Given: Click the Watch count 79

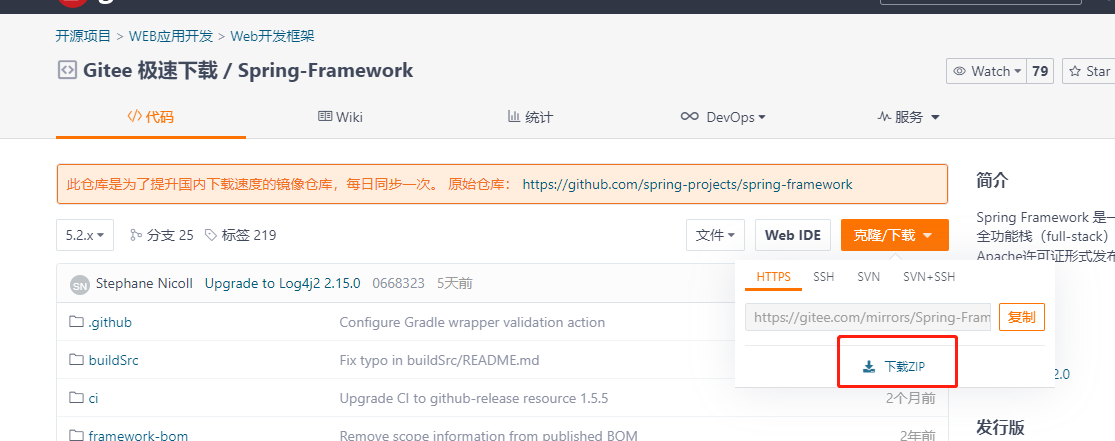Looking at the screenshot, I should click(1040, 71).
